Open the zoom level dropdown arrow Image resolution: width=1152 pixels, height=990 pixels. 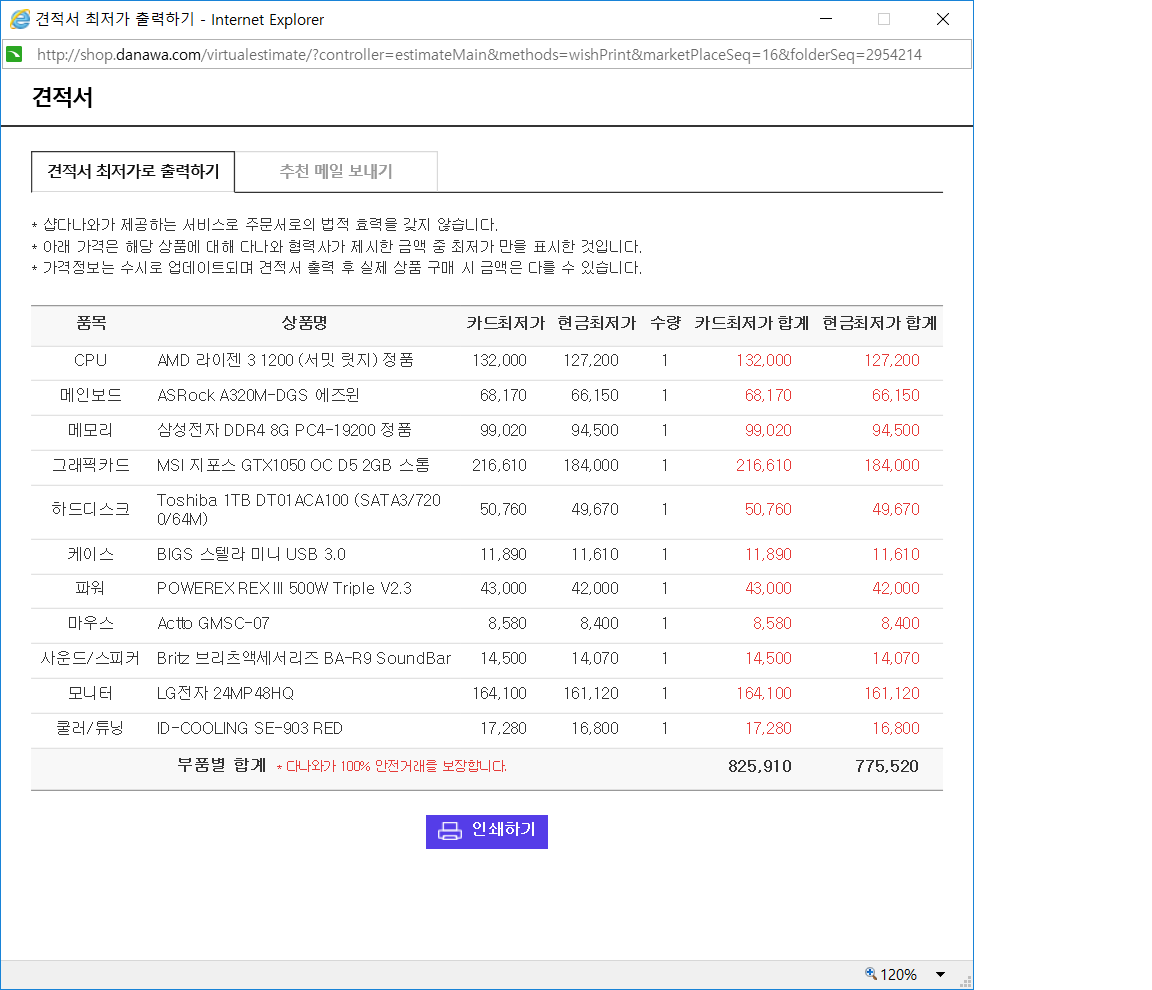pyautogui.click(x=940, y=975)
